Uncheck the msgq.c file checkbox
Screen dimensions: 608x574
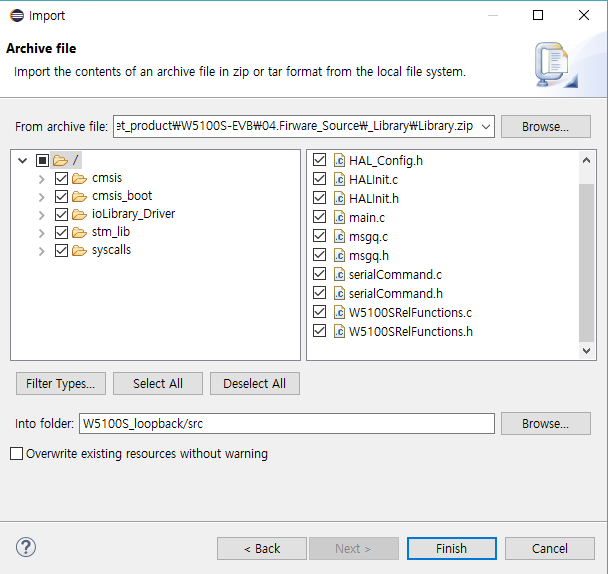coord(320,236)
